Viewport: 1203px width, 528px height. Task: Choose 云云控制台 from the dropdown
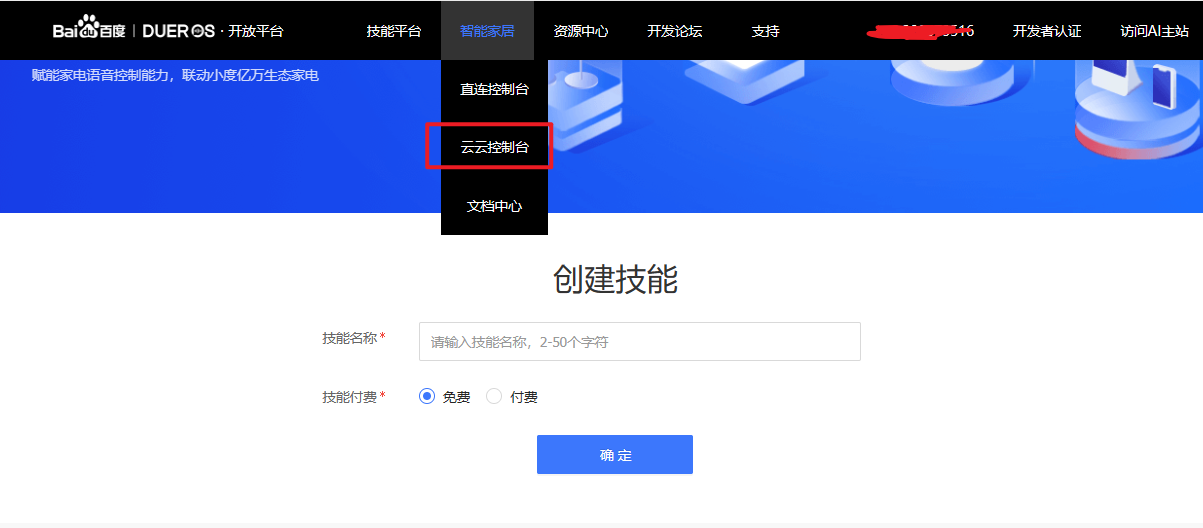point(494,147)
